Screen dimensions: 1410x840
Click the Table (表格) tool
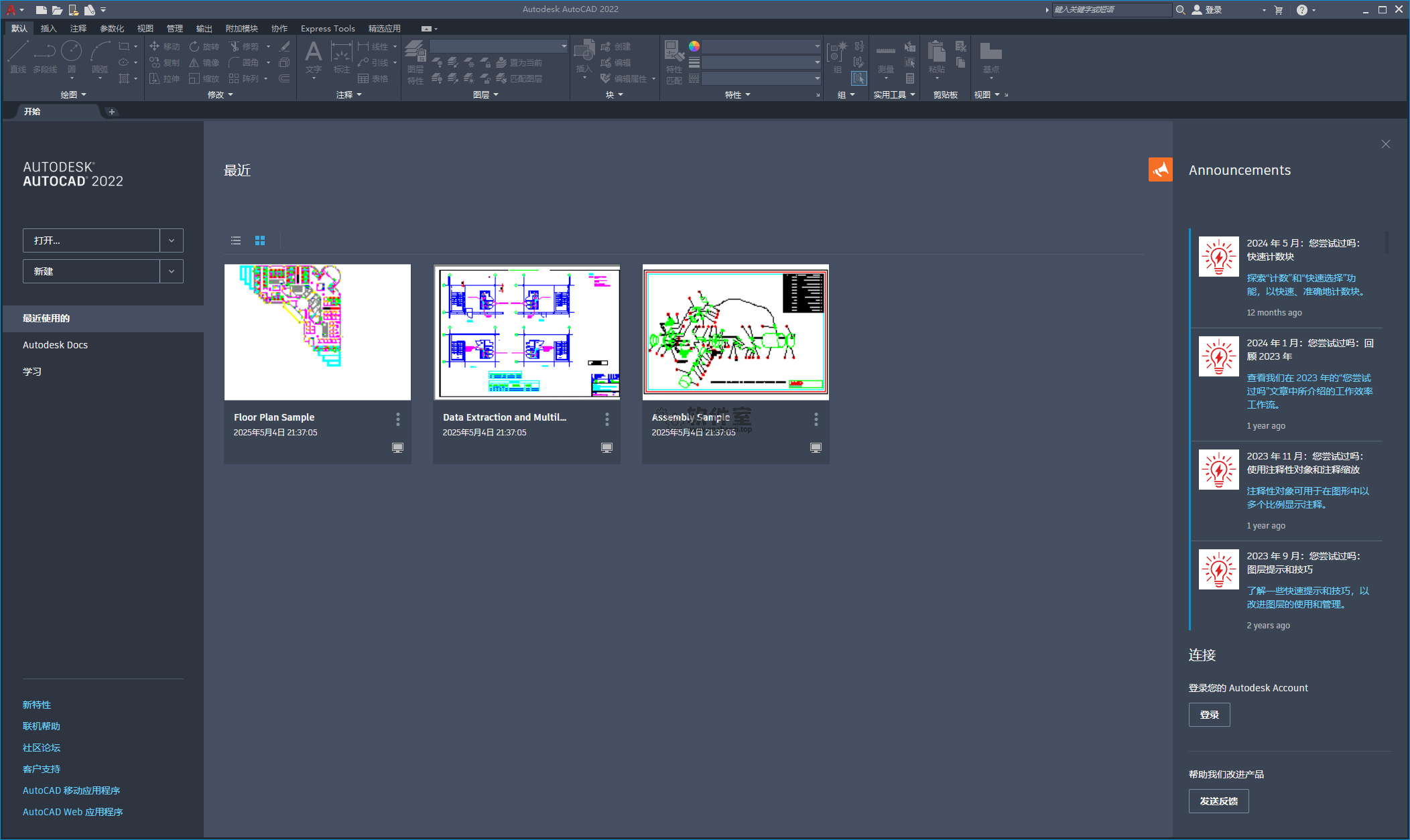373,78
